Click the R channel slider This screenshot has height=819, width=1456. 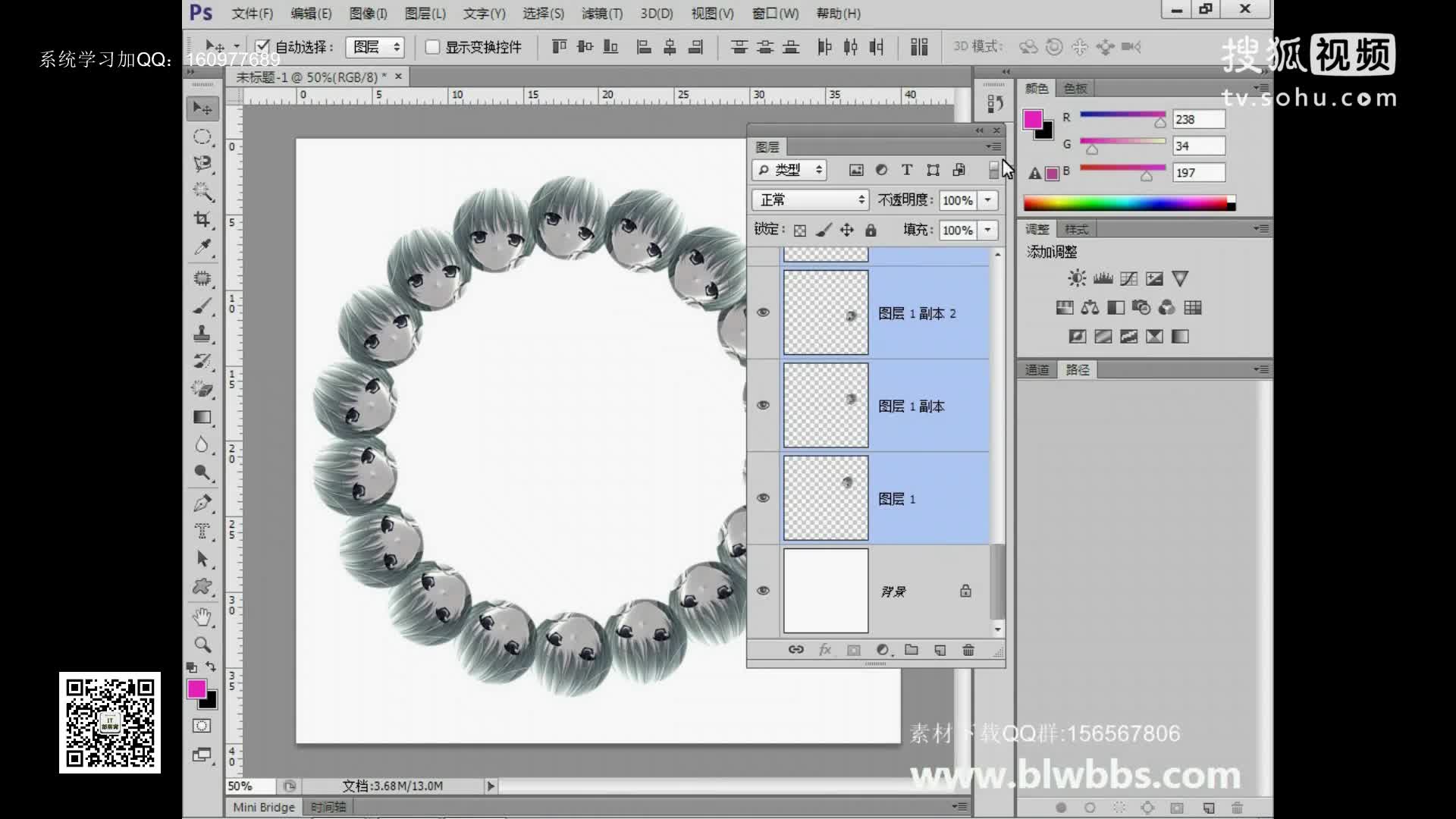[x=1122, y=116]
